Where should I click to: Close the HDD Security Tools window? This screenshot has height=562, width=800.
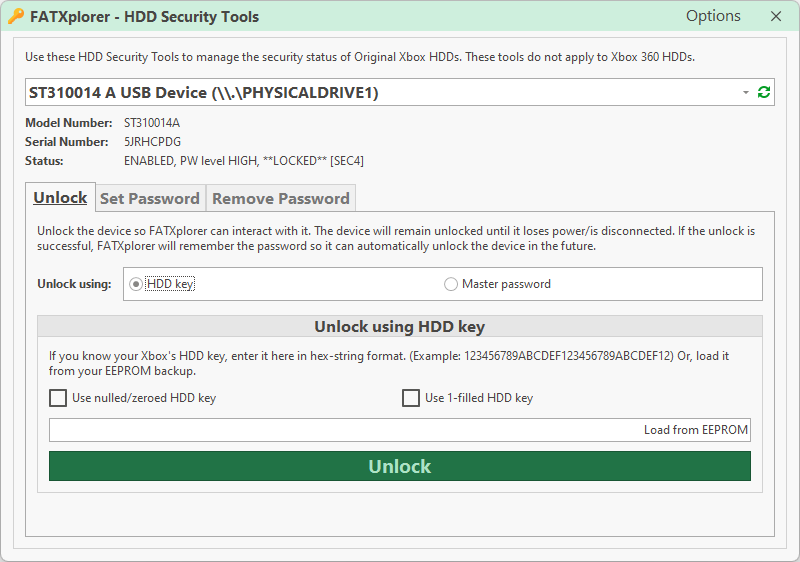coord(776,16)
